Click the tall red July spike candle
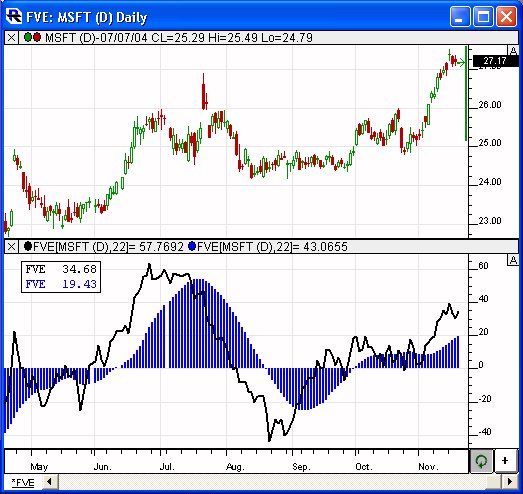The image size is (523, 494). (203, 92)
